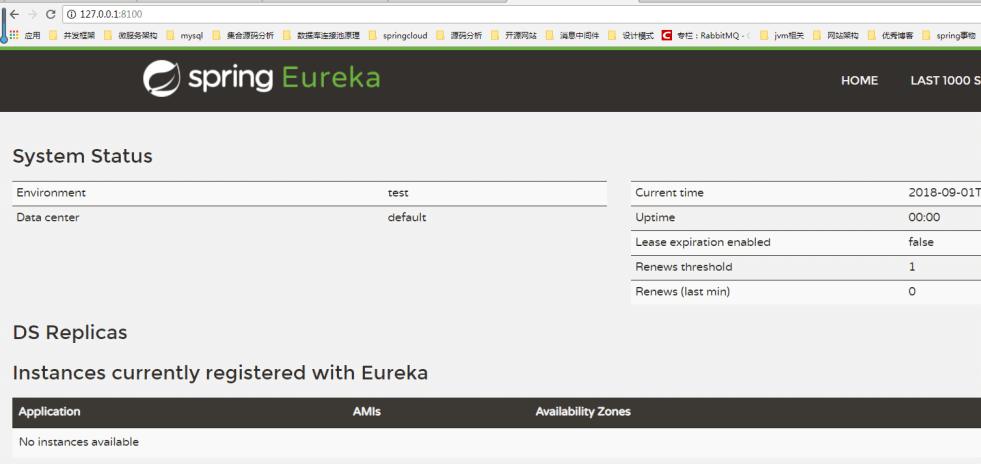Click the environment value test
981x464 pixels.
point(398,193)
